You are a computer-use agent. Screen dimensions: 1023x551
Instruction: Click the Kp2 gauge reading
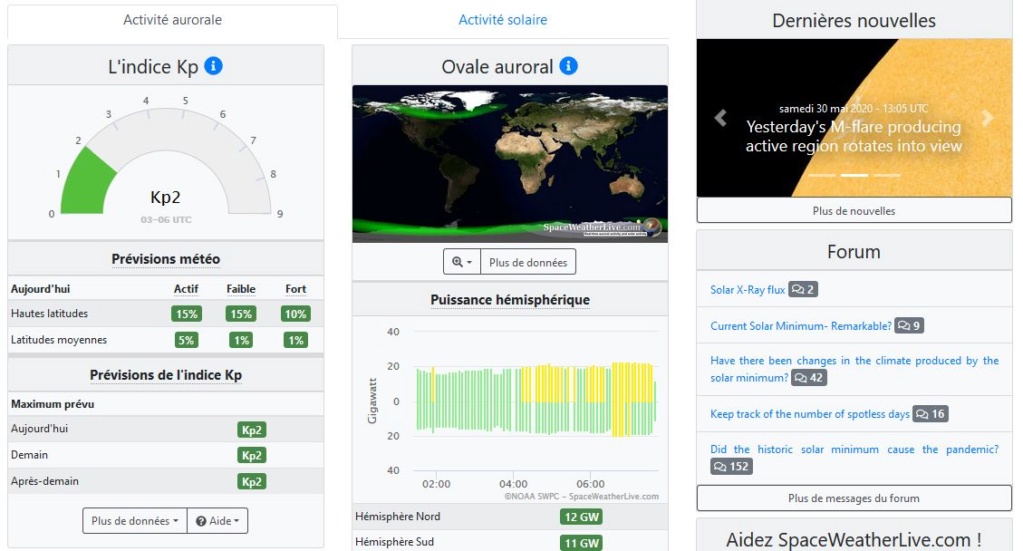[x=165, y=197]
